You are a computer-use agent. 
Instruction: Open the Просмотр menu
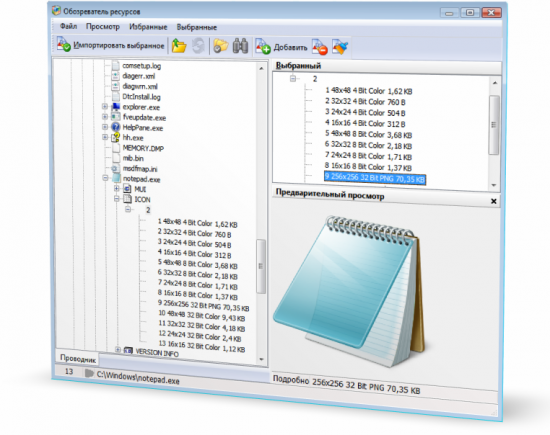(103, 27)
